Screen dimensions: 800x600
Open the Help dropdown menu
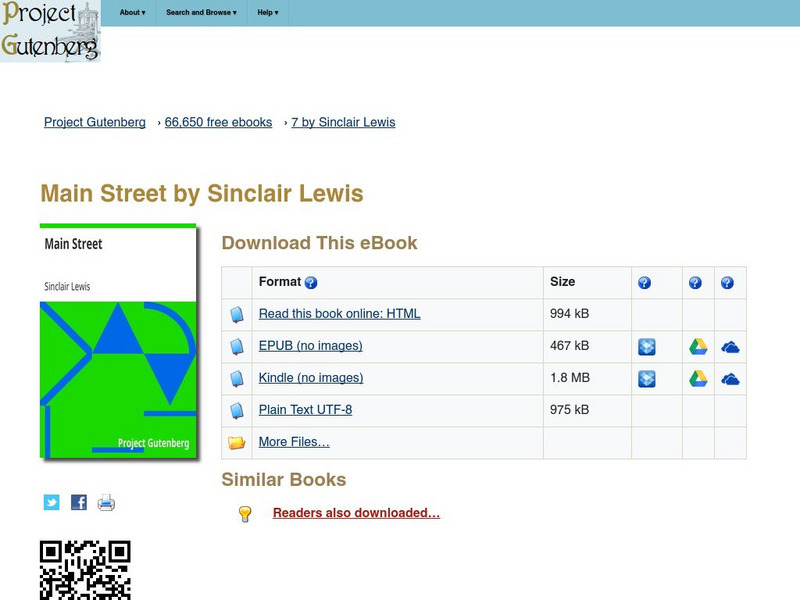[264, 13]
